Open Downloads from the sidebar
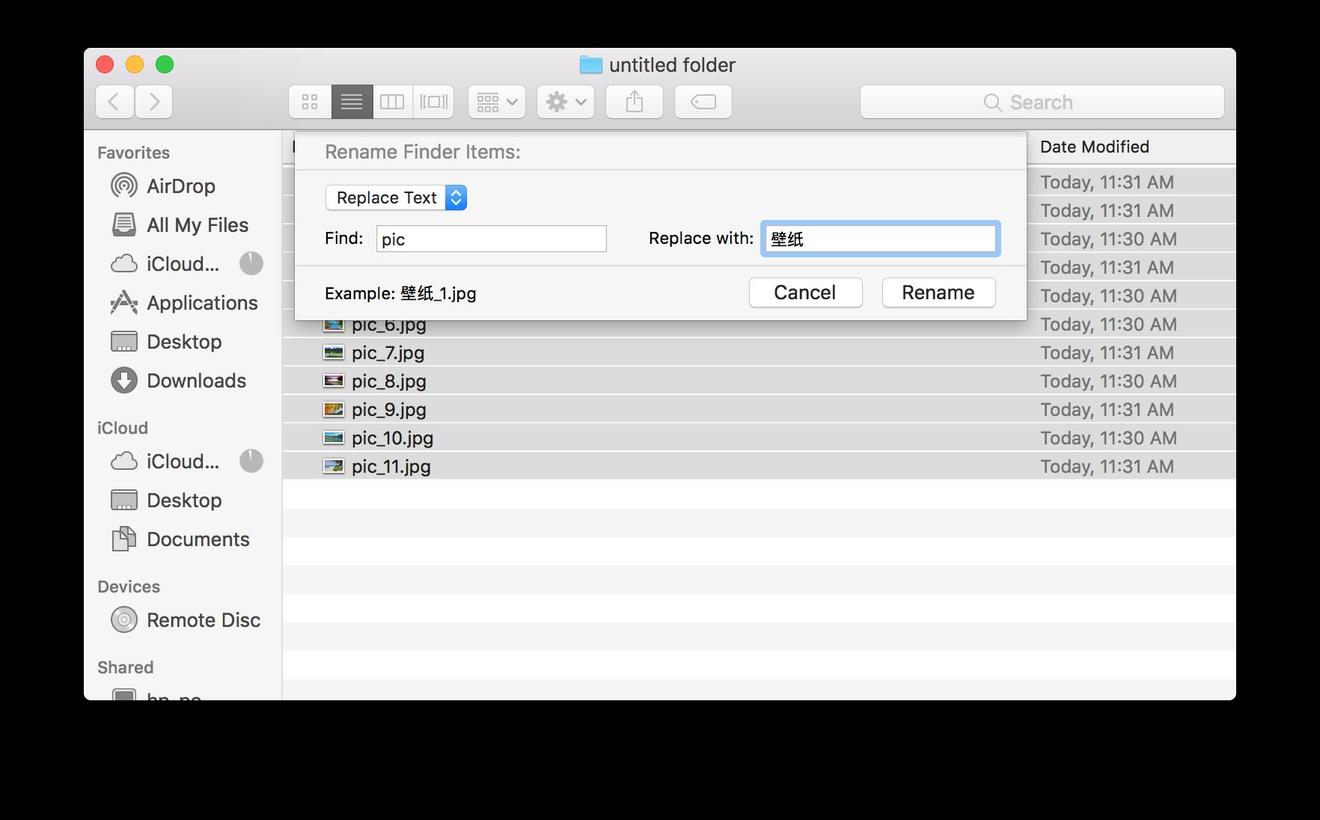Image resolution: width=1320 pixels, height=820 pixels. point(196,381)
